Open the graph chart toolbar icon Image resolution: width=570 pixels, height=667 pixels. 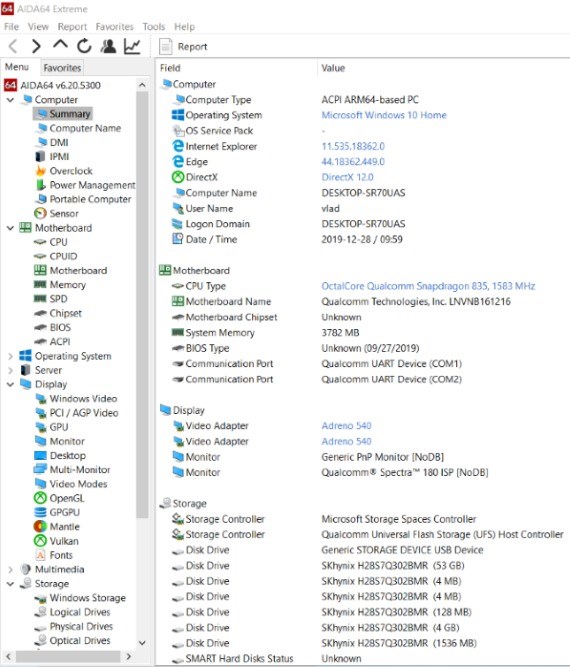[132, 46]
